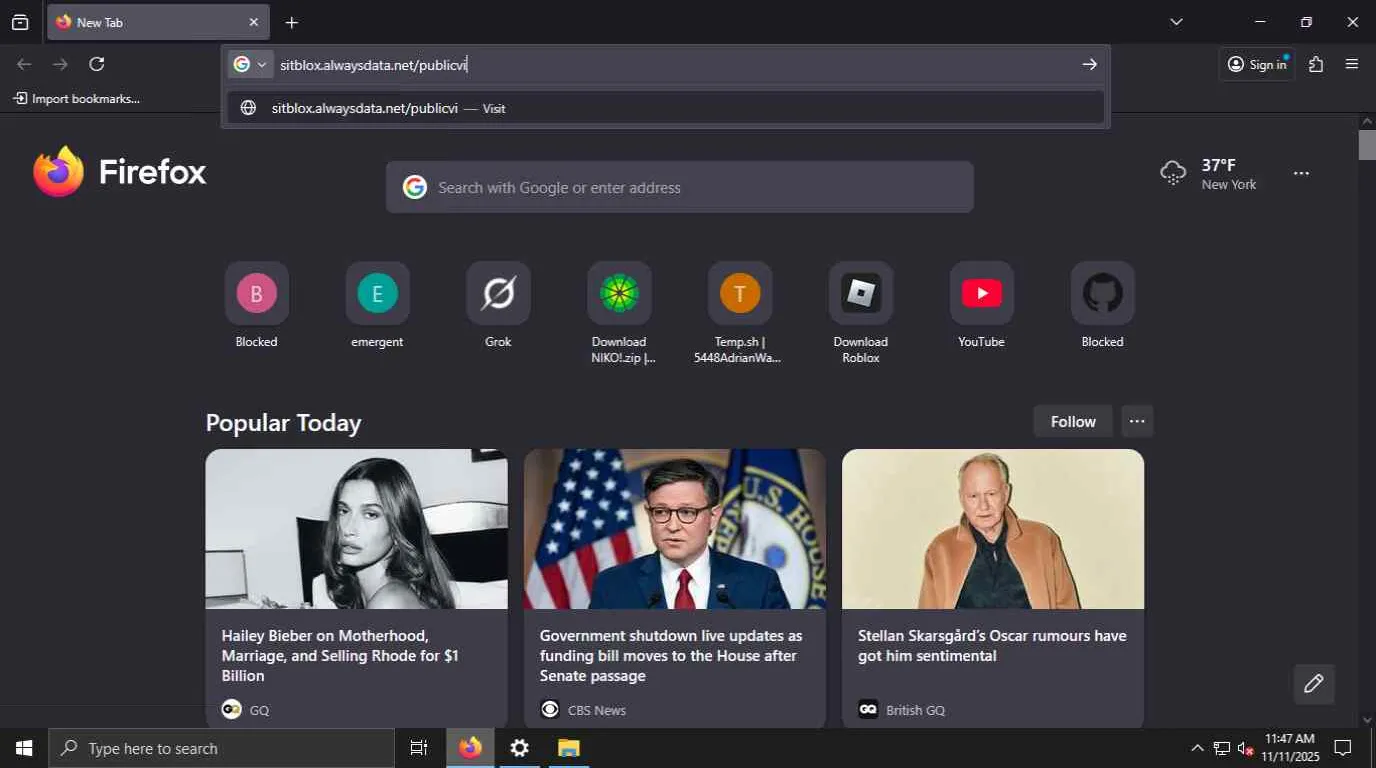Image resolution: width=1376 pixels, height=768 pixels.
Task: Open Popular Today section options menu
Action: tap(1137, 421)
